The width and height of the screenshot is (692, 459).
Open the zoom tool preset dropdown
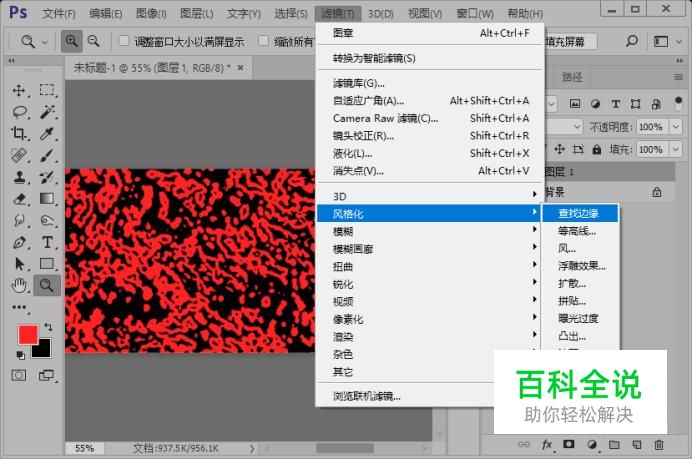pyautogui.click(x=45, y=42)
